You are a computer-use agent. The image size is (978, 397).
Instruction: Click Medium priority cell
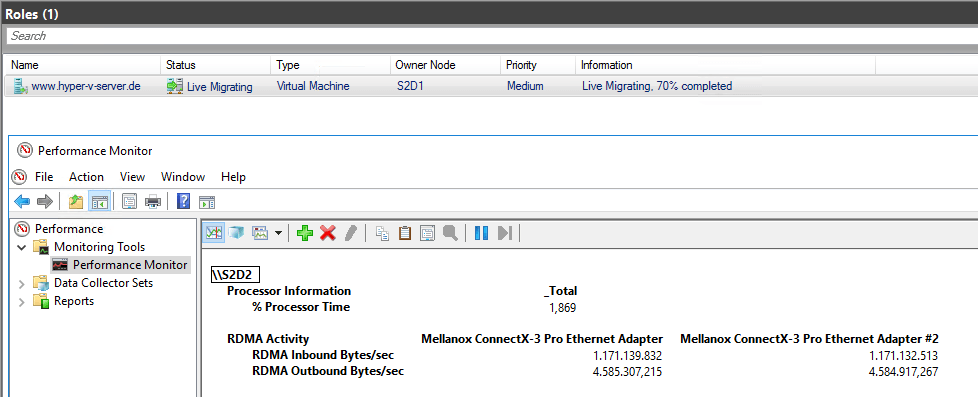click(x=525, y=86)
